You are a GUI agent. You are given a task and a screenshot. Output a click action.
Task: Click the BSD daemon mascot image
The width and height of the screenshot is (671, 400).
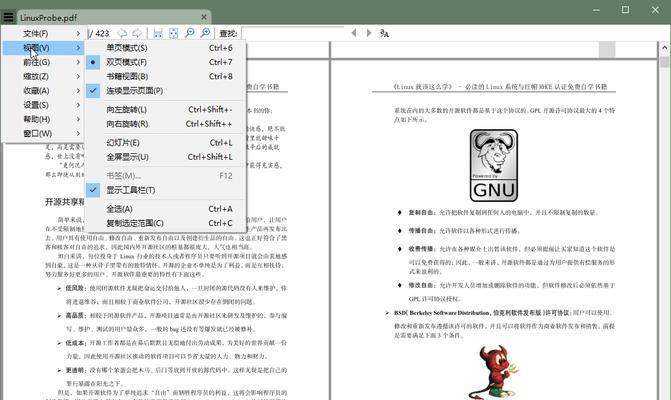tap(493, 372)
